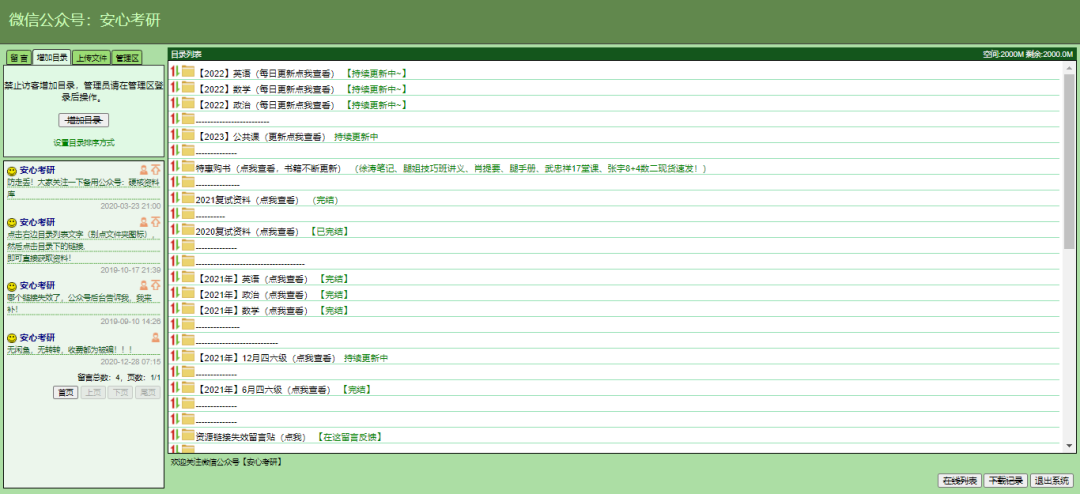Open 资源链接失效留言贴 directory entry

coord(250,437)
